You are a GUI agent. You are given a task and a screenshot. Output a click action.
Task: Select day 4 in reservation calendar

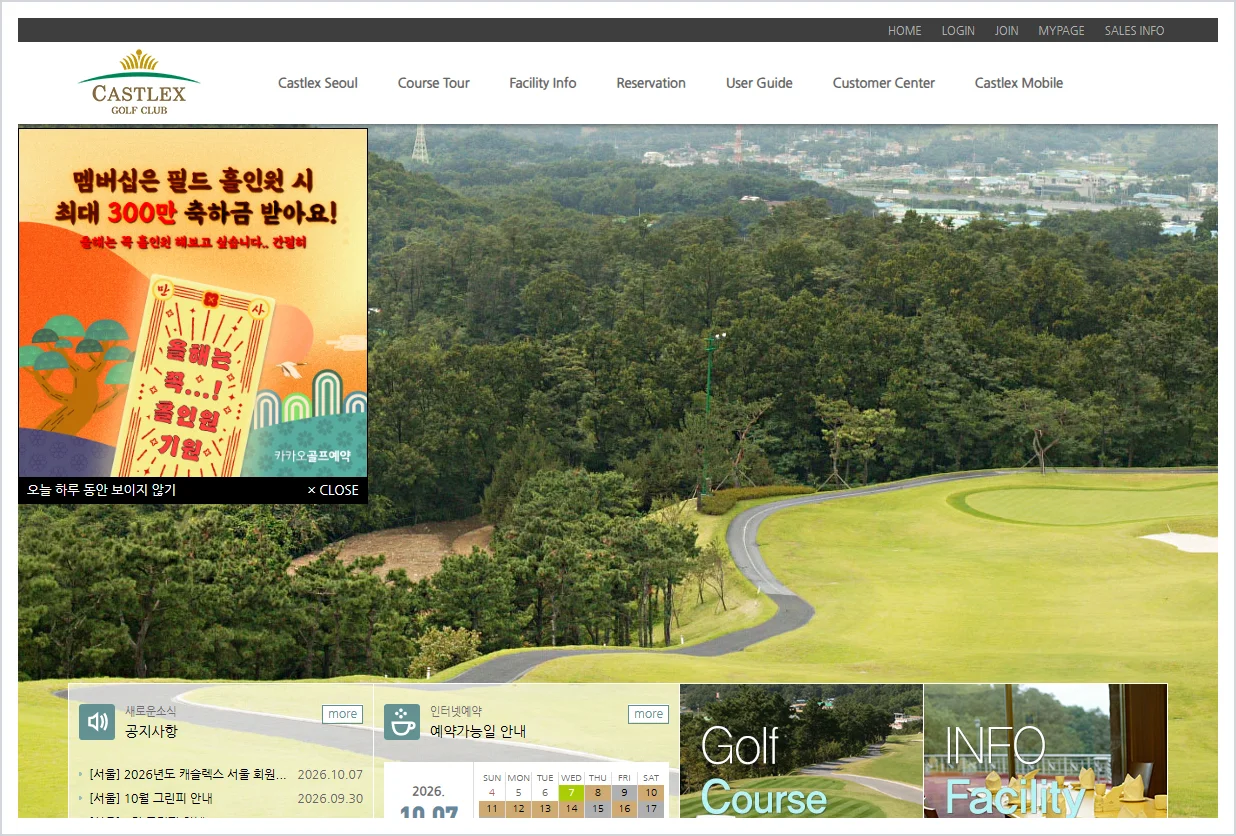click(492, 793)
